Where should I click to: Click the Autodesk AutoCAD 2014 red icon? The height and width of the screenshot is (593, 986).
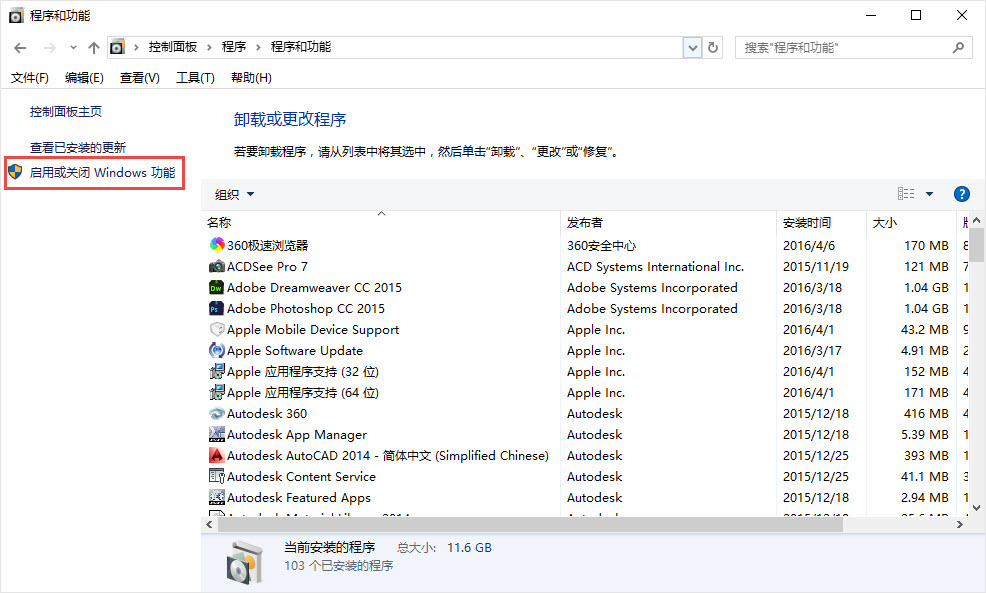point(217,455)
